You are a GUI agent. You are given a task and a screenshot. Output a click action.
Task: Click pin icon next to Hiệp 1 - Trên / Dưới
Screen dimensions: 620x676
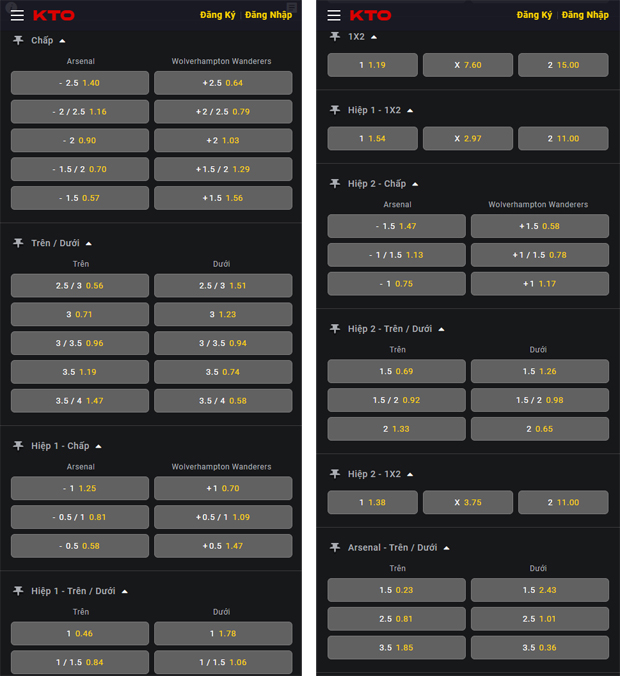pyautogui.click(x=18, y=591)
